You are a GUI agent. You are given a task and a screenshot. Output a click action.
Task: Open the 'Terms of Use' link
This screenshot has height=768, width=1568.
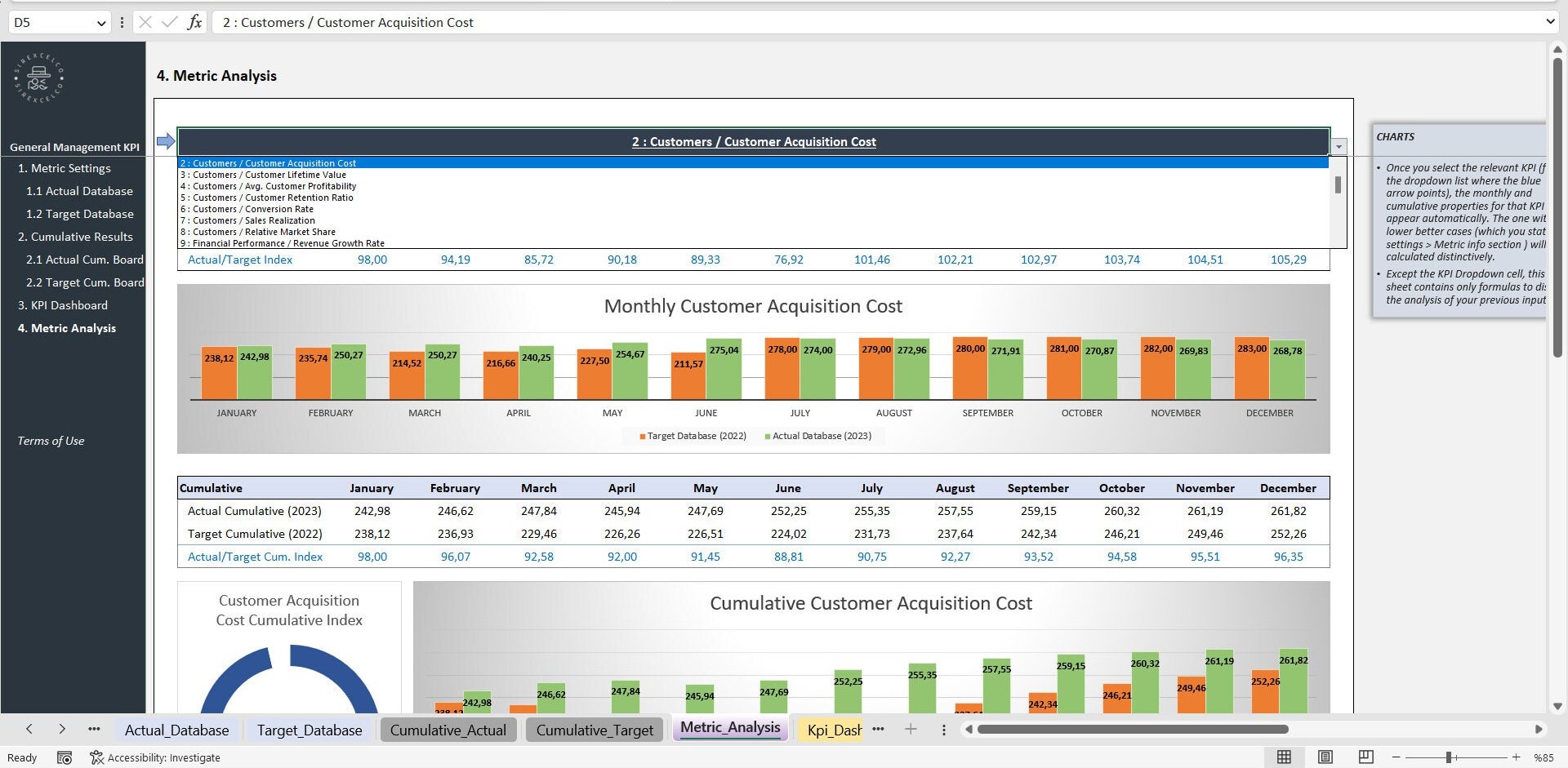50,441
